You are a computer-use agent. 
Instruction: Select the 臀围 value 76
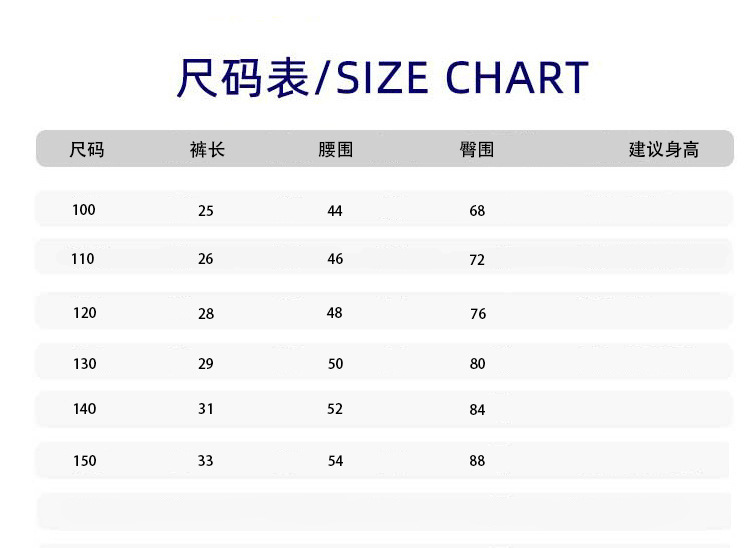(478, 314)
